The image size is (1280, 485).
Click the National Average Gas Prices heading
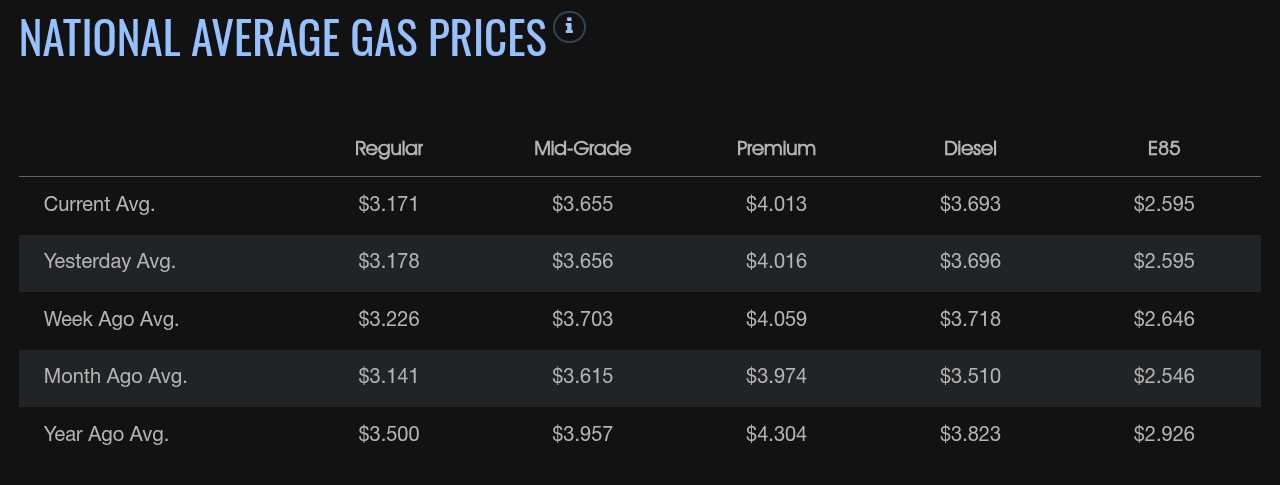(283, 38)
